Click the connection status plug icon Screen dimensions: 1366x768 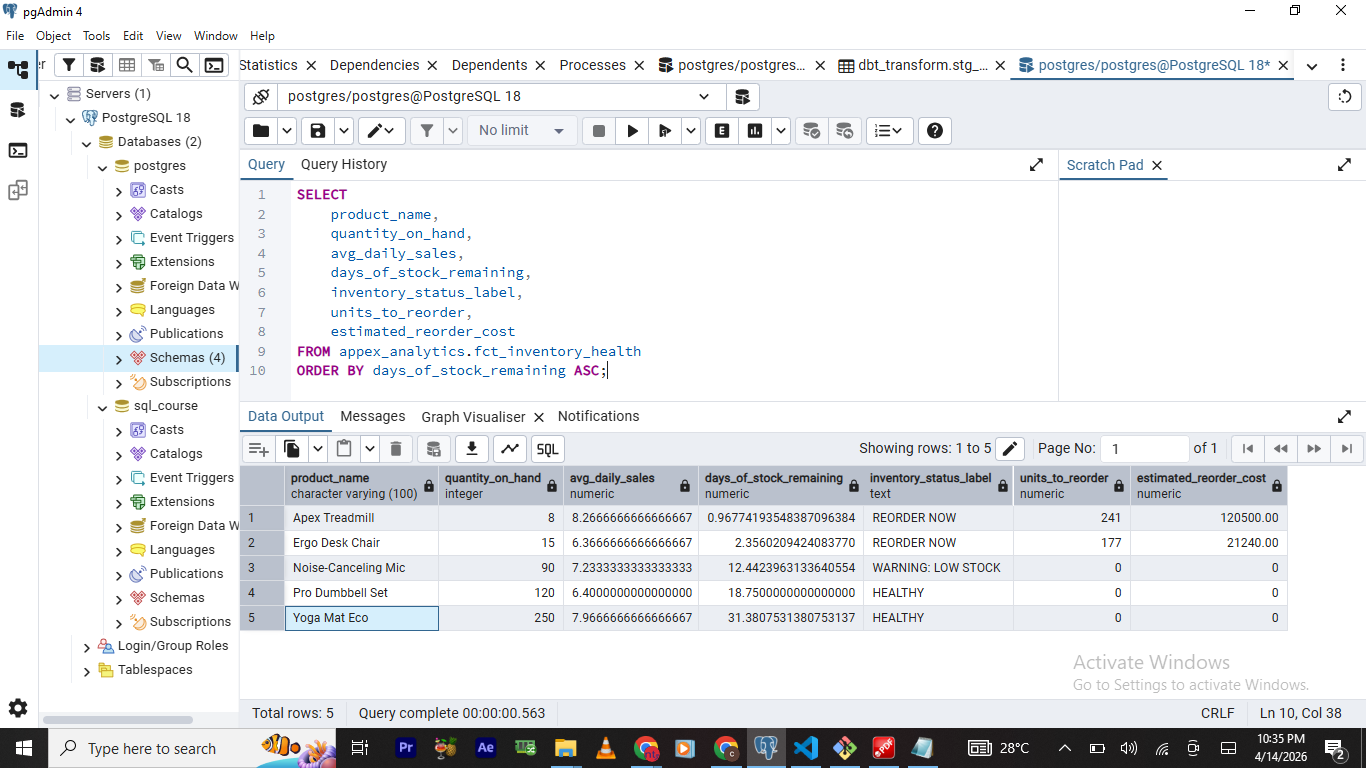point(261,97)
